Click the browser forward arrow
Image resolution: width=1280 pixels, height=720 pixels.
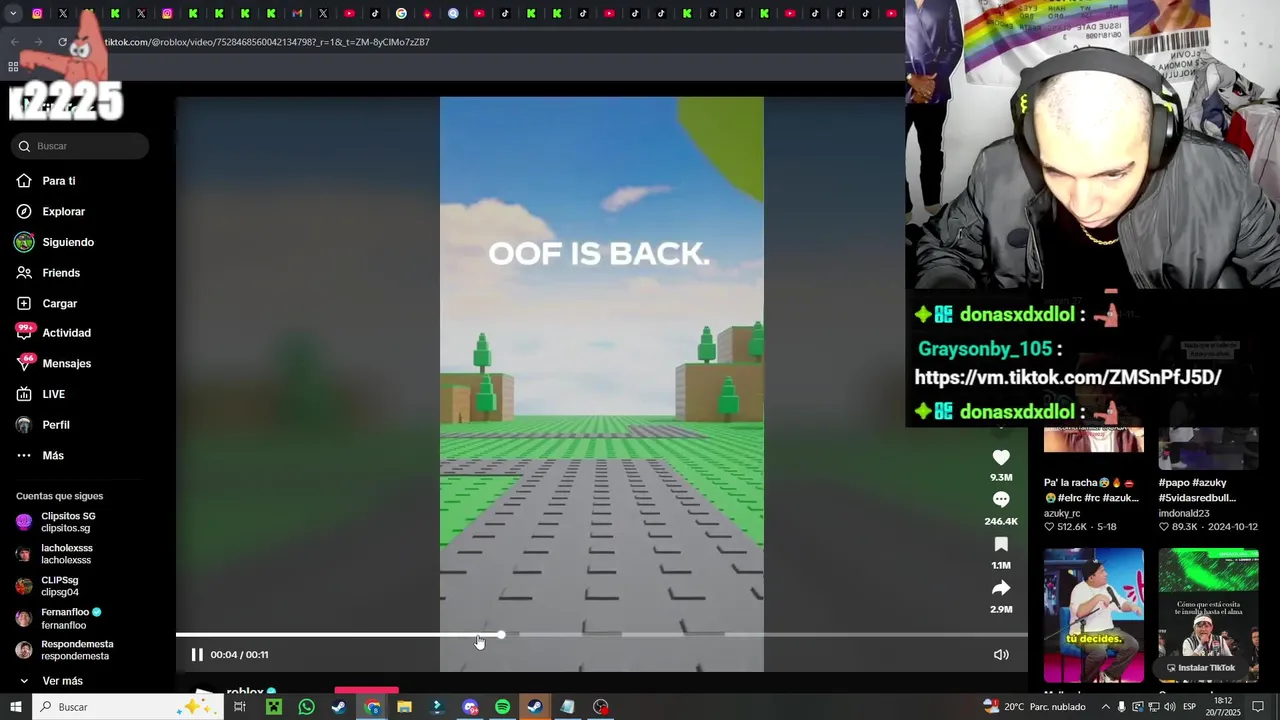tap(38, 42)
